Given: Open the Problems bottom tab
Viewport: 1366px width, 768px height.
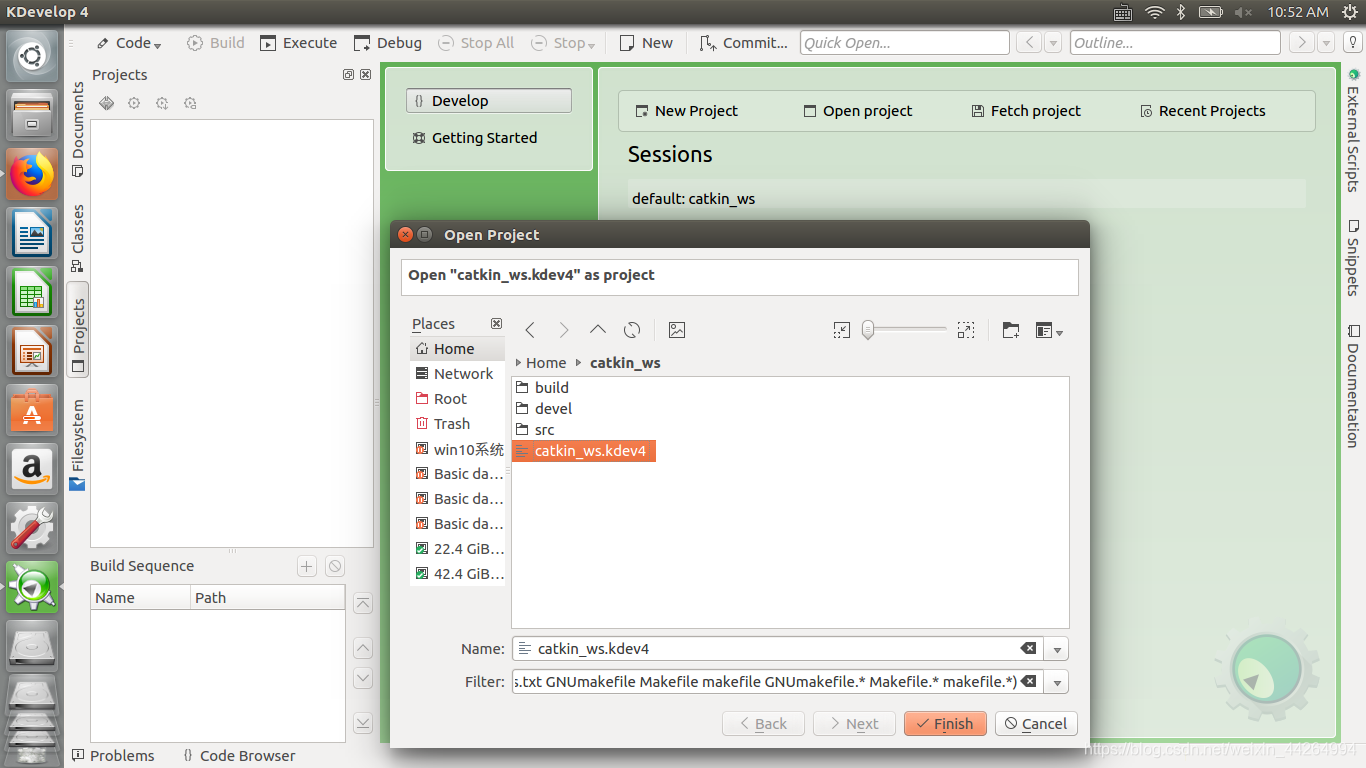Looking at the screenshot, I should click(113, 756).
